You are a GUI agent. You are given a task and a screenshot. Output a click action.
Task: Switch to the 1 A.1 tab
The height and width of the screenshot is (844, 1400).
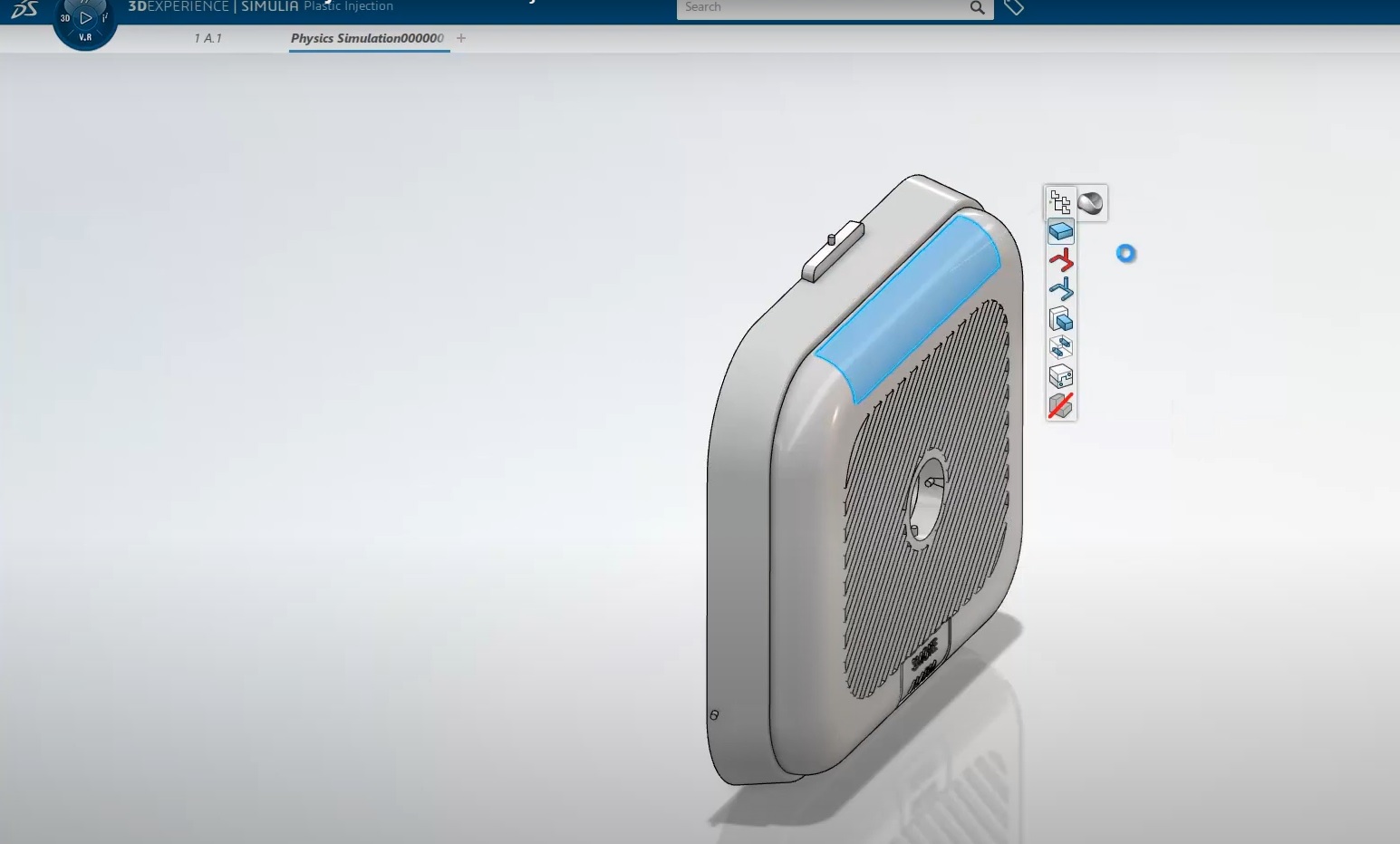[x=208, y=38]
